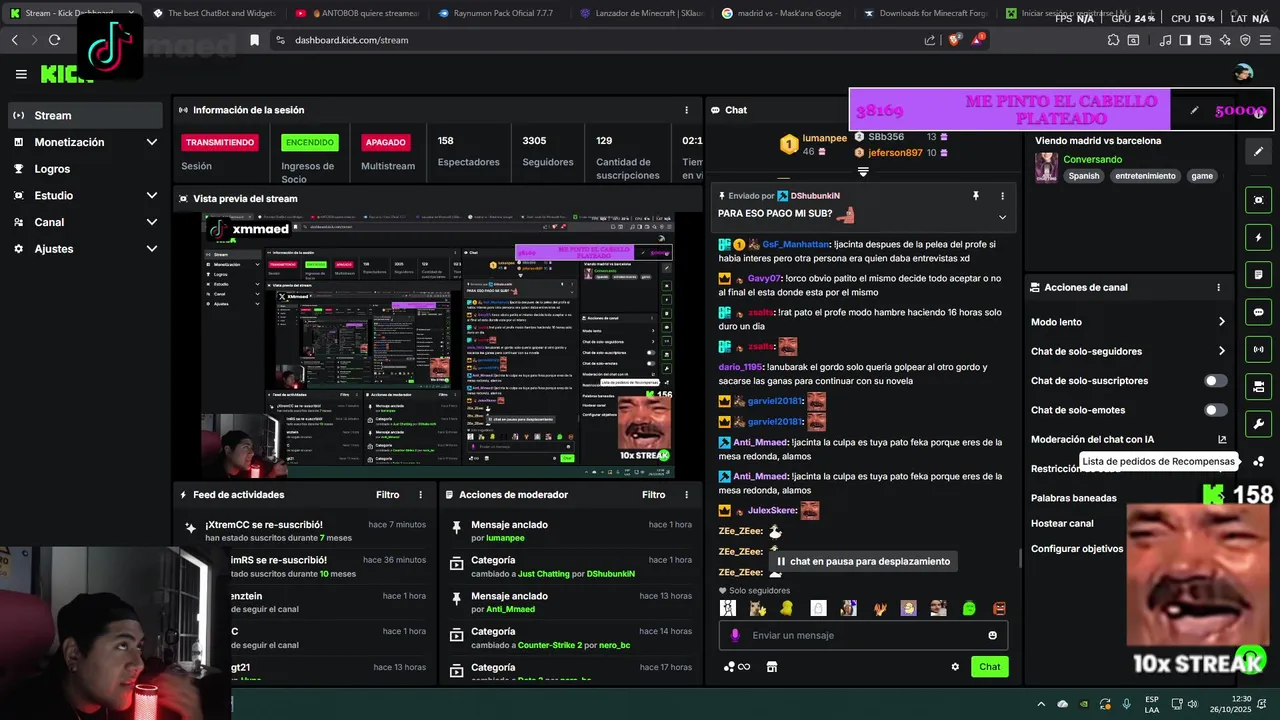Viewport: 1280px width, 720px height.
Task: Click the camera screen icon in the right sidebar
Action: (x=1258, y=386)
